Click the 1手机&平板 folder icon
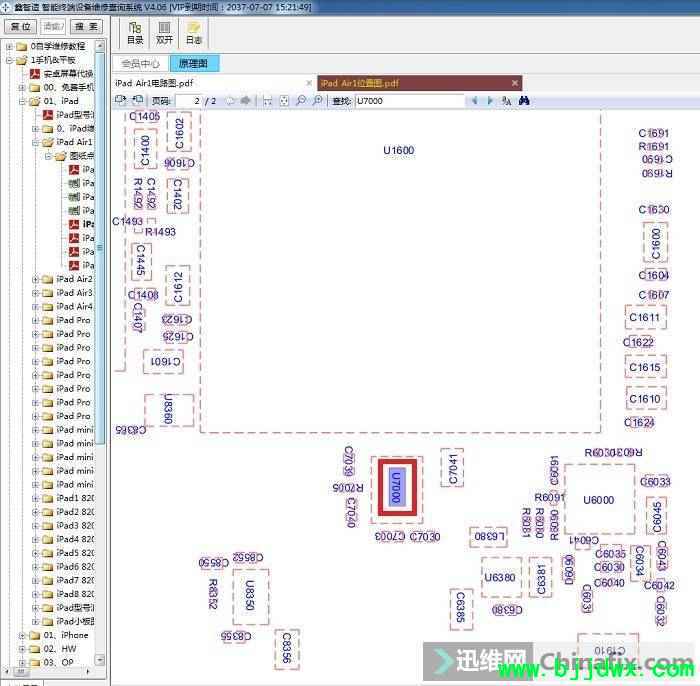 (21, 60)
